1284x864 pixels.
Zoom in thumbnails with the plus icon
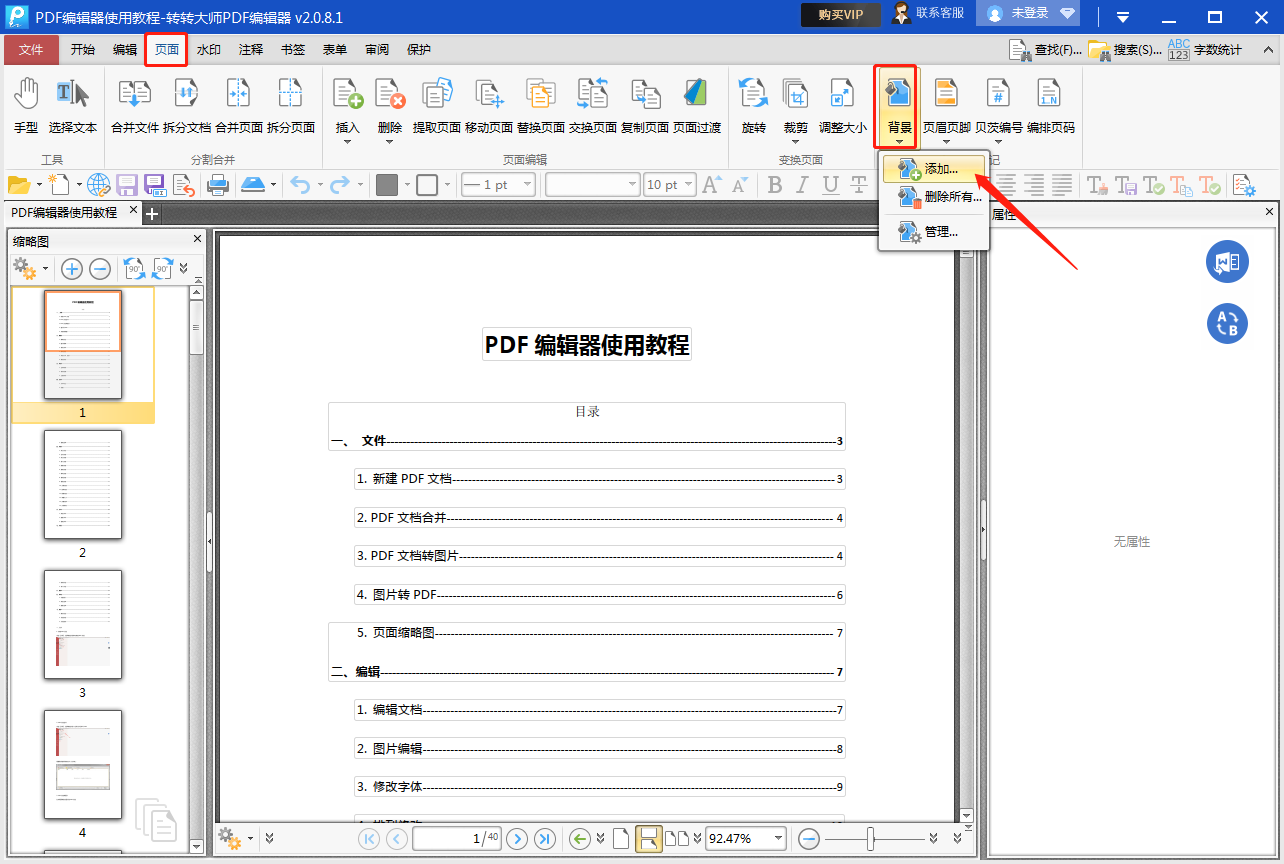[x=72, y=268]
